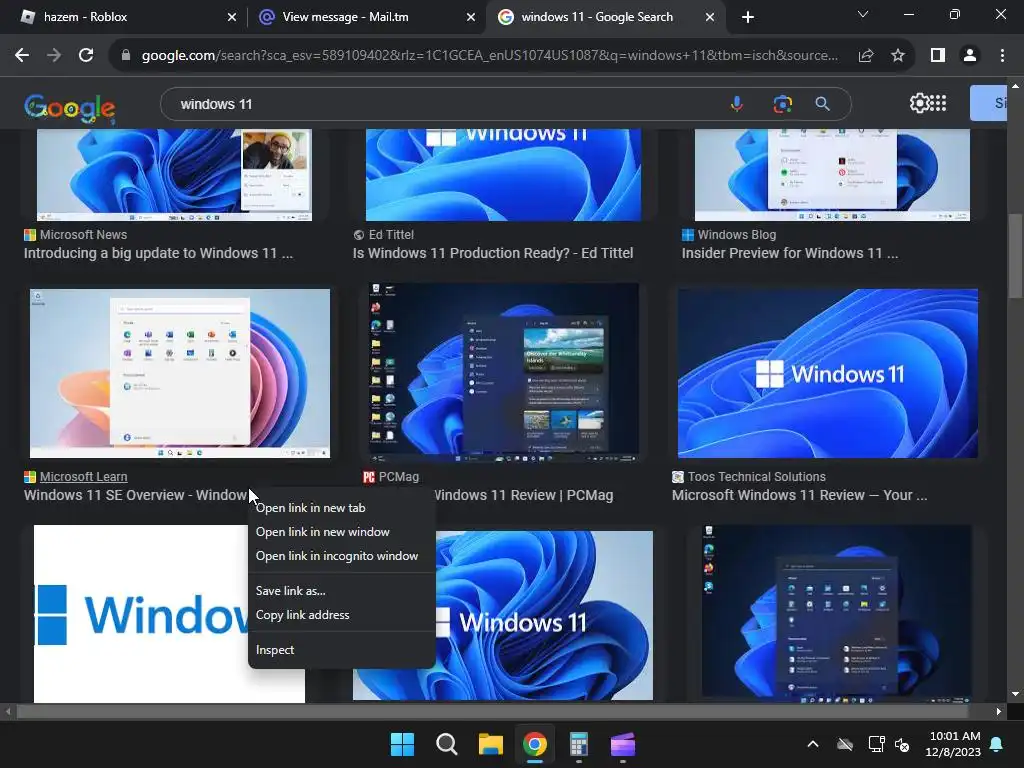Open the tab search dropdown arrow
Screen dimensions: 1024x768
pyautogui.click(x=863, y=14)
